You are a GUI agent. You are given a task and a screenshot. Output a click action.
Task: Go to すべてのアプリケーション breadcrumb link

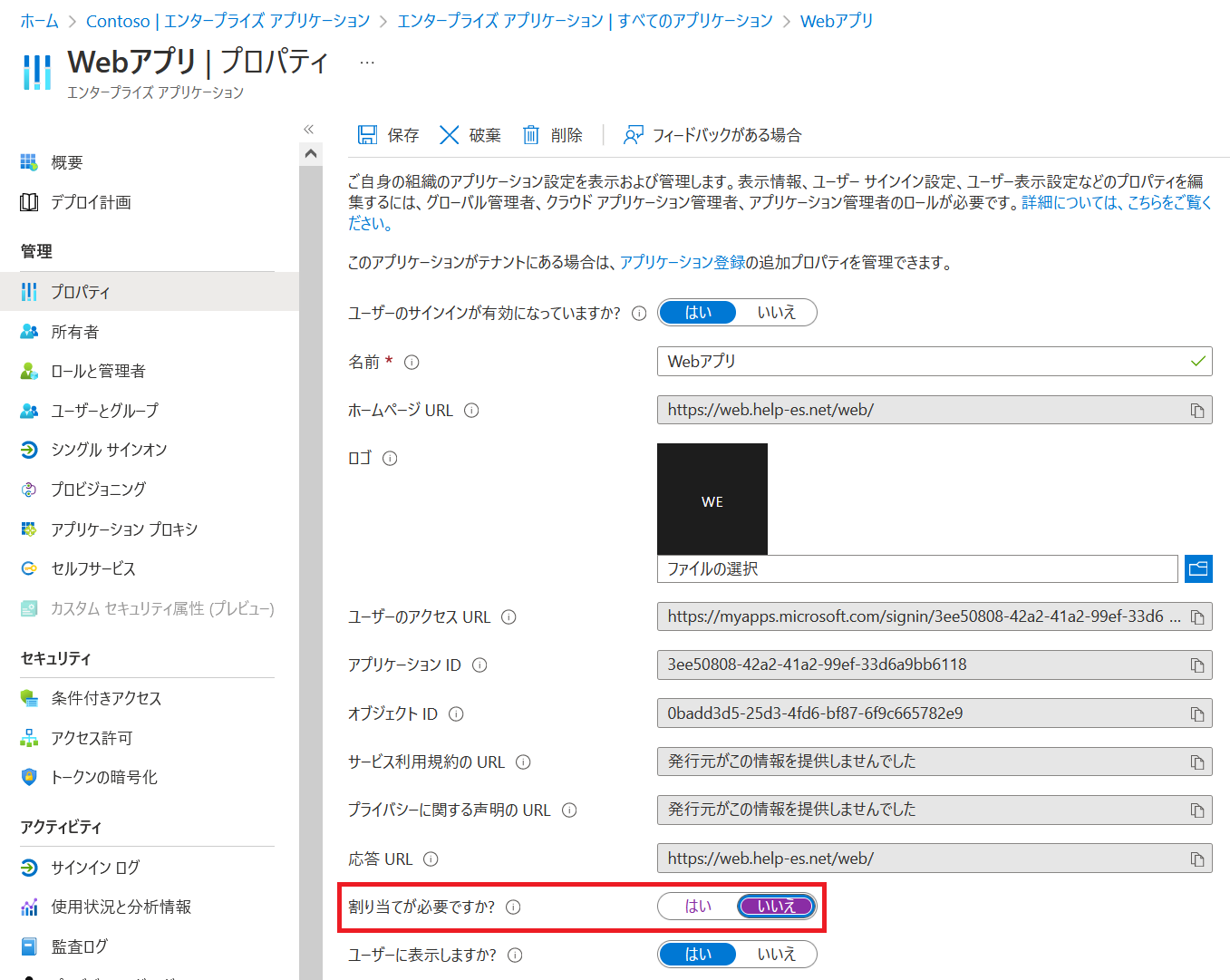point(585,21)
